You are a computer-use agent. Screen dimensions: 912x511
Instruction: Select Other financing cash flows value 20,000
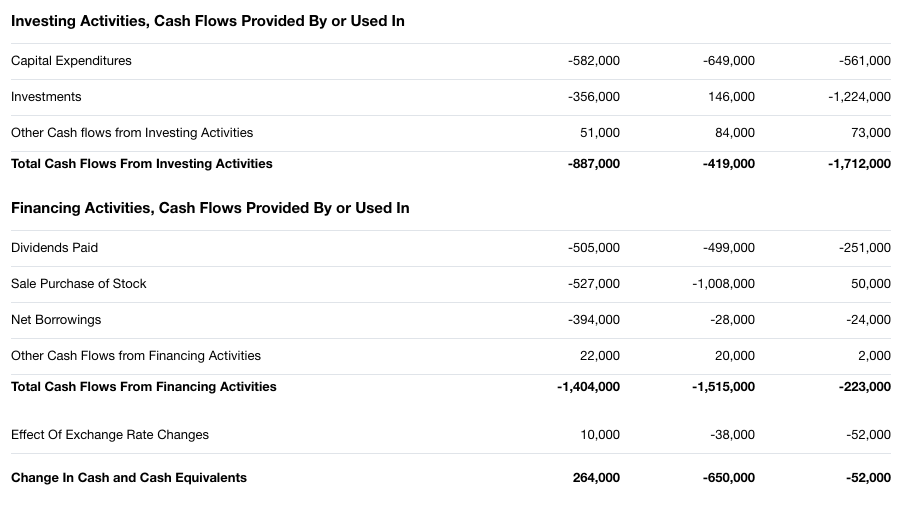pyautogui.click(x=735, y=356)
